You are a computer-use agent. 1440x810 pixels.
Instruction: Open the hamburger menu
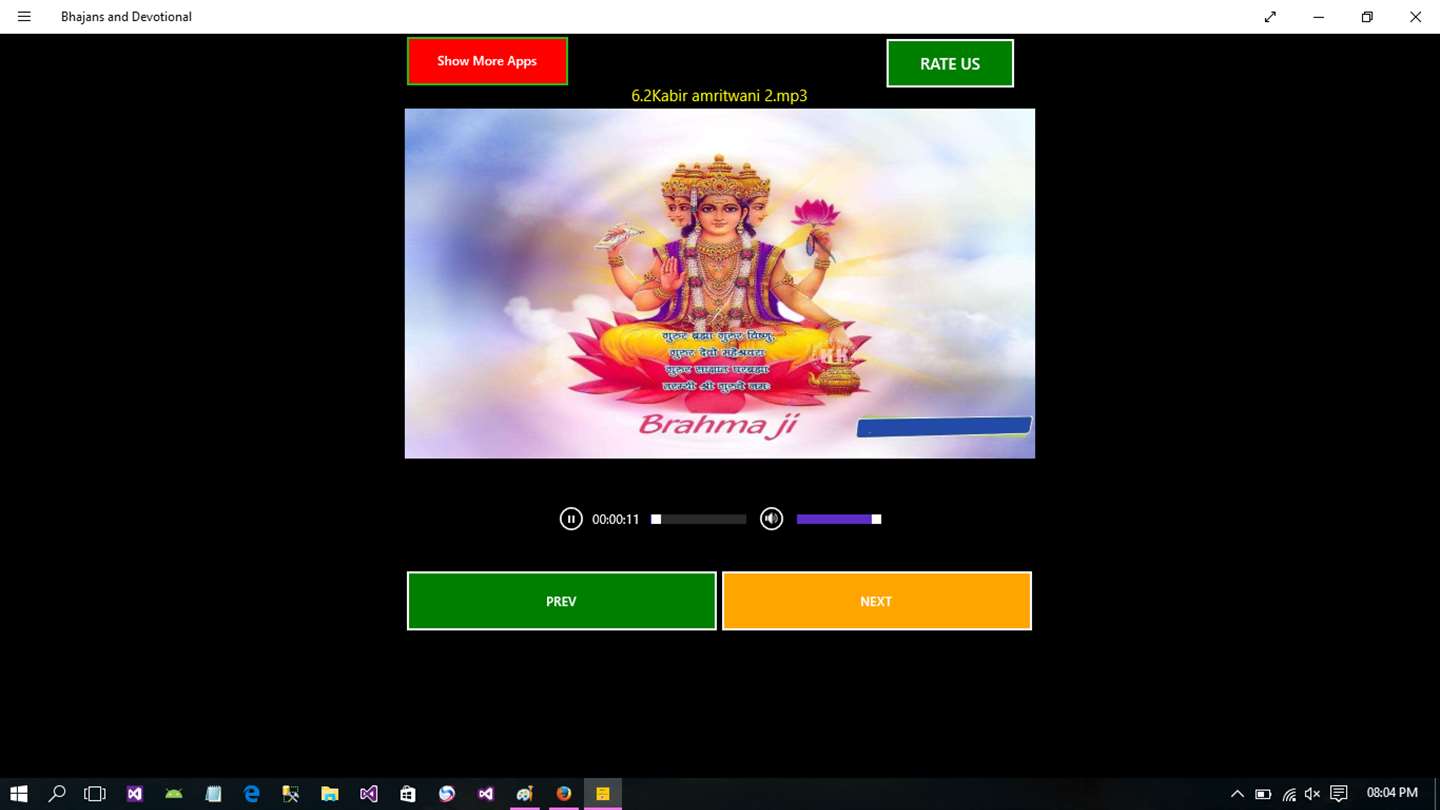click(24, 16)
